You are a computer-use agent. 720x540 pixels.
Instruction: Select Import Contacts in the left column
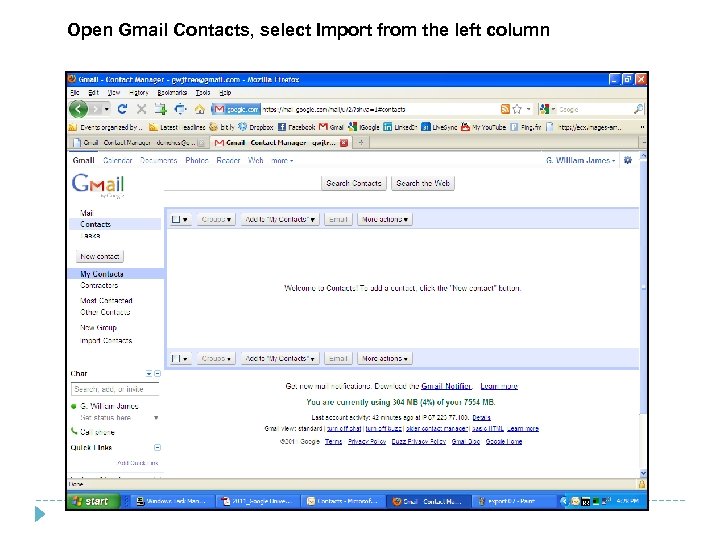[106, 340]
